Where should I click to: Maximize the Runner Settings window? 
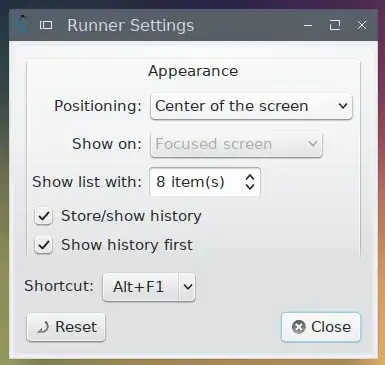click(335, 25)
